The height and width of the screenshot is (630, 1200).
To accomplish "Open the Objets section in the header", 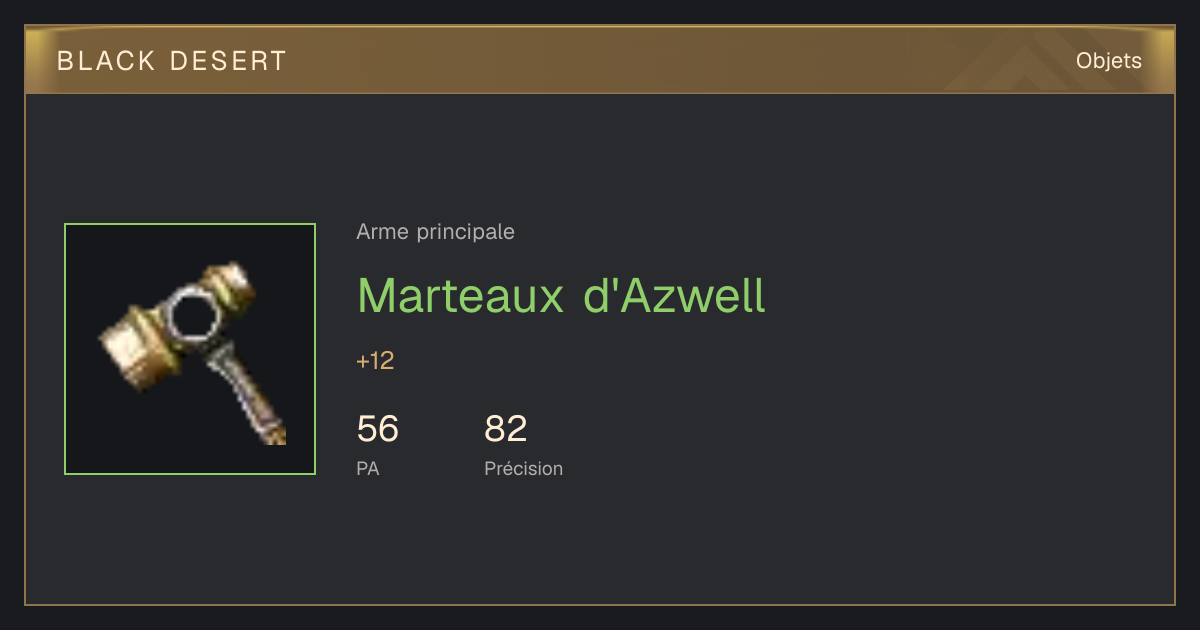I will [1109, 61].
